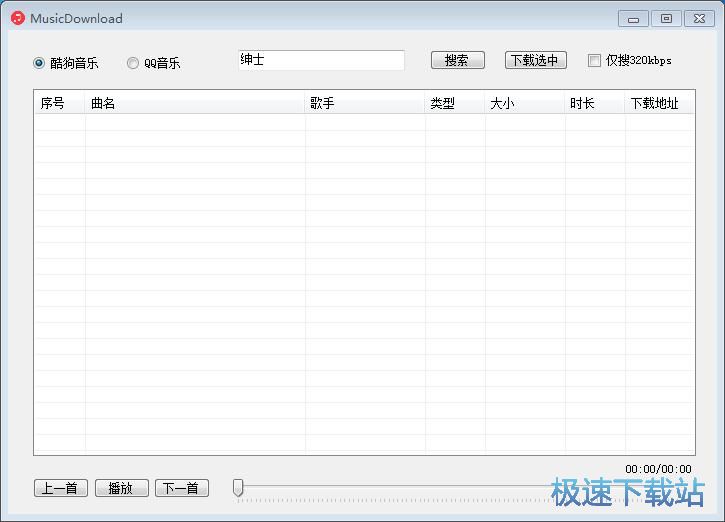The height and width of the screenshot is (522, 725).
Task: Click the playback progress slider thumb
Action: tap(238, 488)
